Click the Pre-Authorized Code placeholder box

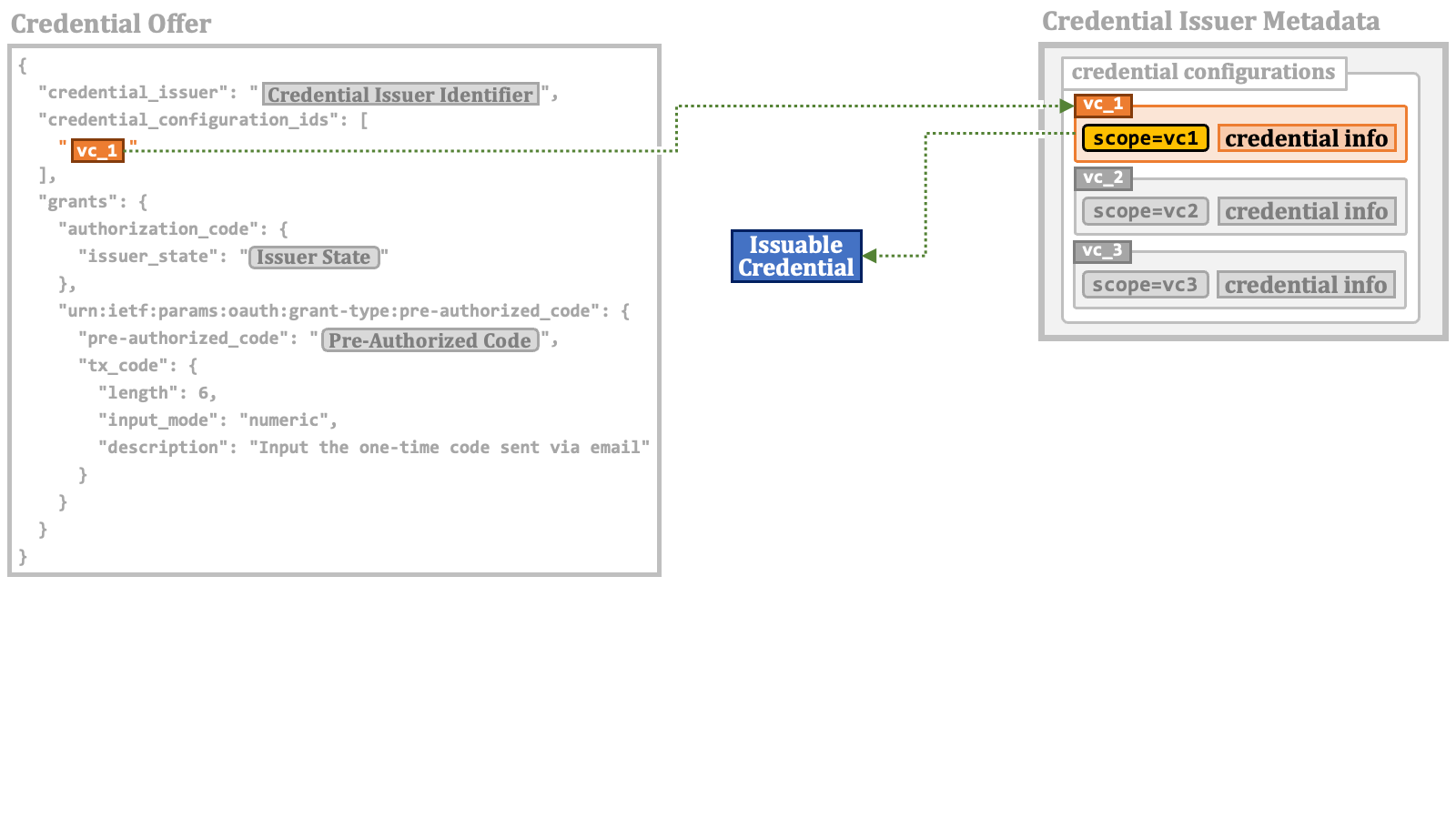tap(430, 339)
